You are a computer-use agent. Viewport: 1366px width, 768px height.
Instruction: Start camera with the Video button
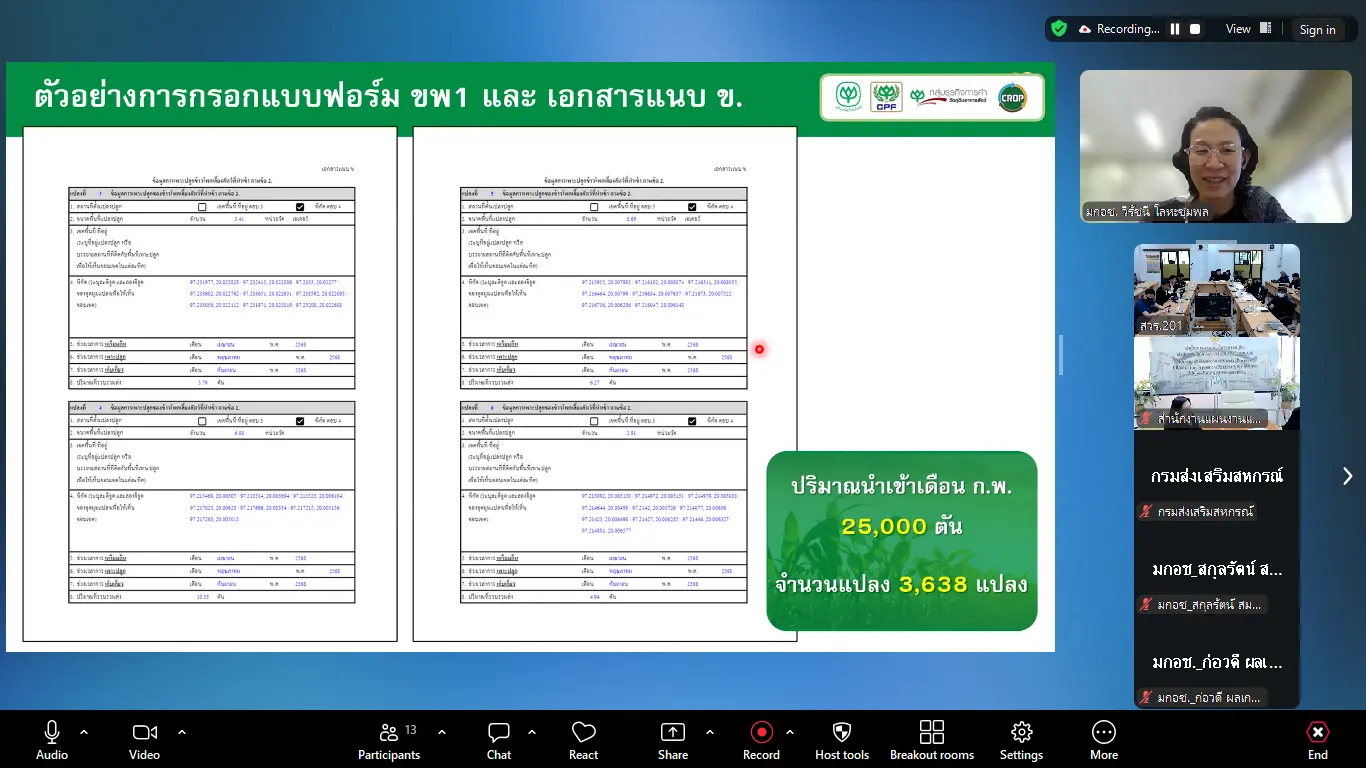tap(145, 740)
